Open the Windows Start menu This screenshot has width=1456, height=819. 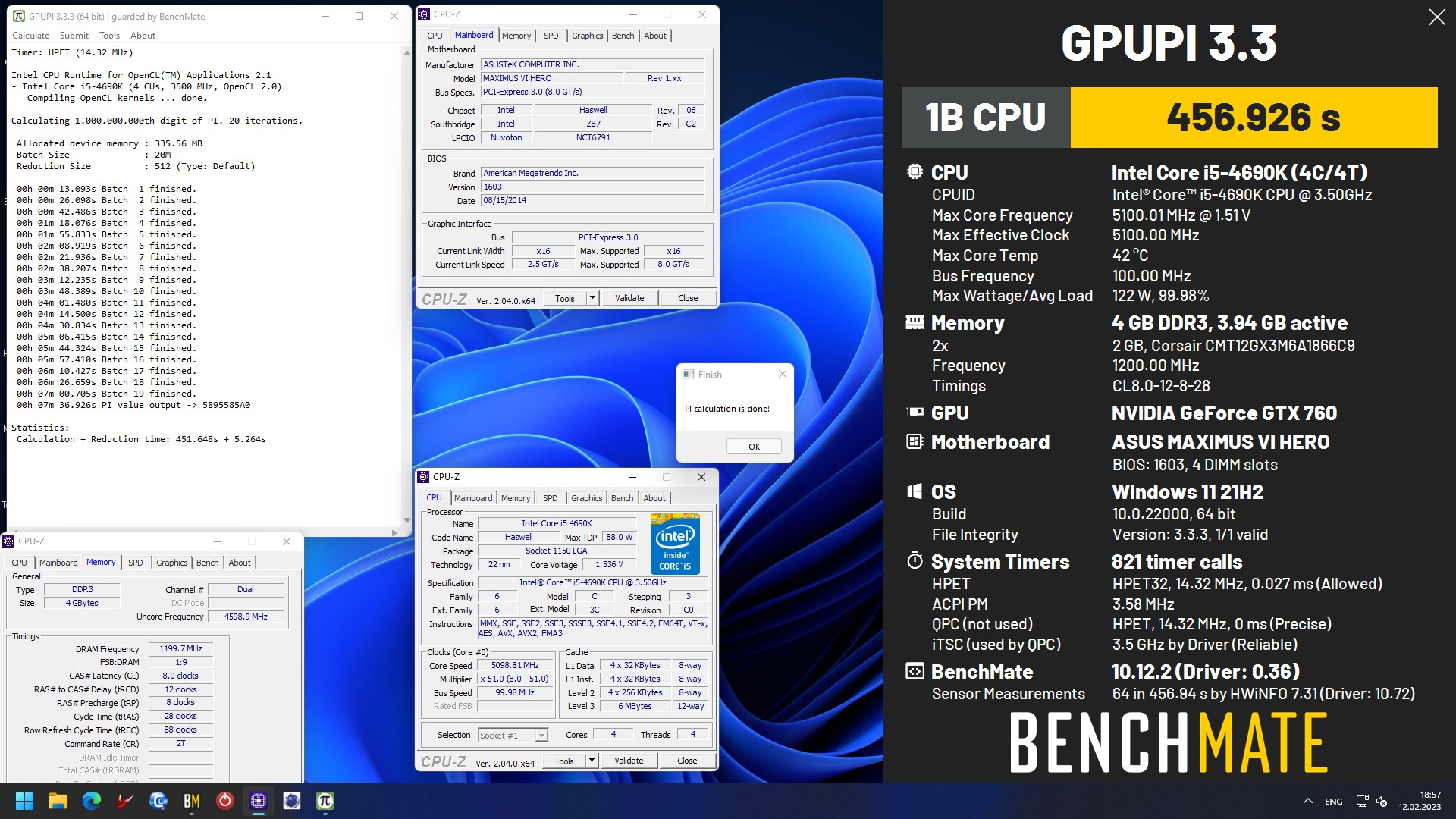click(24, 801)
